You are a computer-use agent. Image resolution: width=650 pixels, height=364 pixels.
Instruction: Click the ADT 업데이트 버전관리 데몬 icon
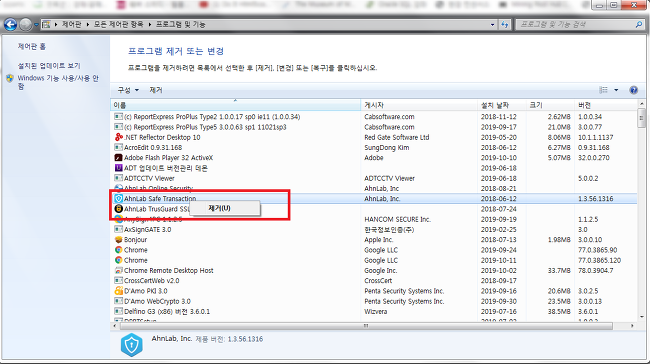pos(119,168)
